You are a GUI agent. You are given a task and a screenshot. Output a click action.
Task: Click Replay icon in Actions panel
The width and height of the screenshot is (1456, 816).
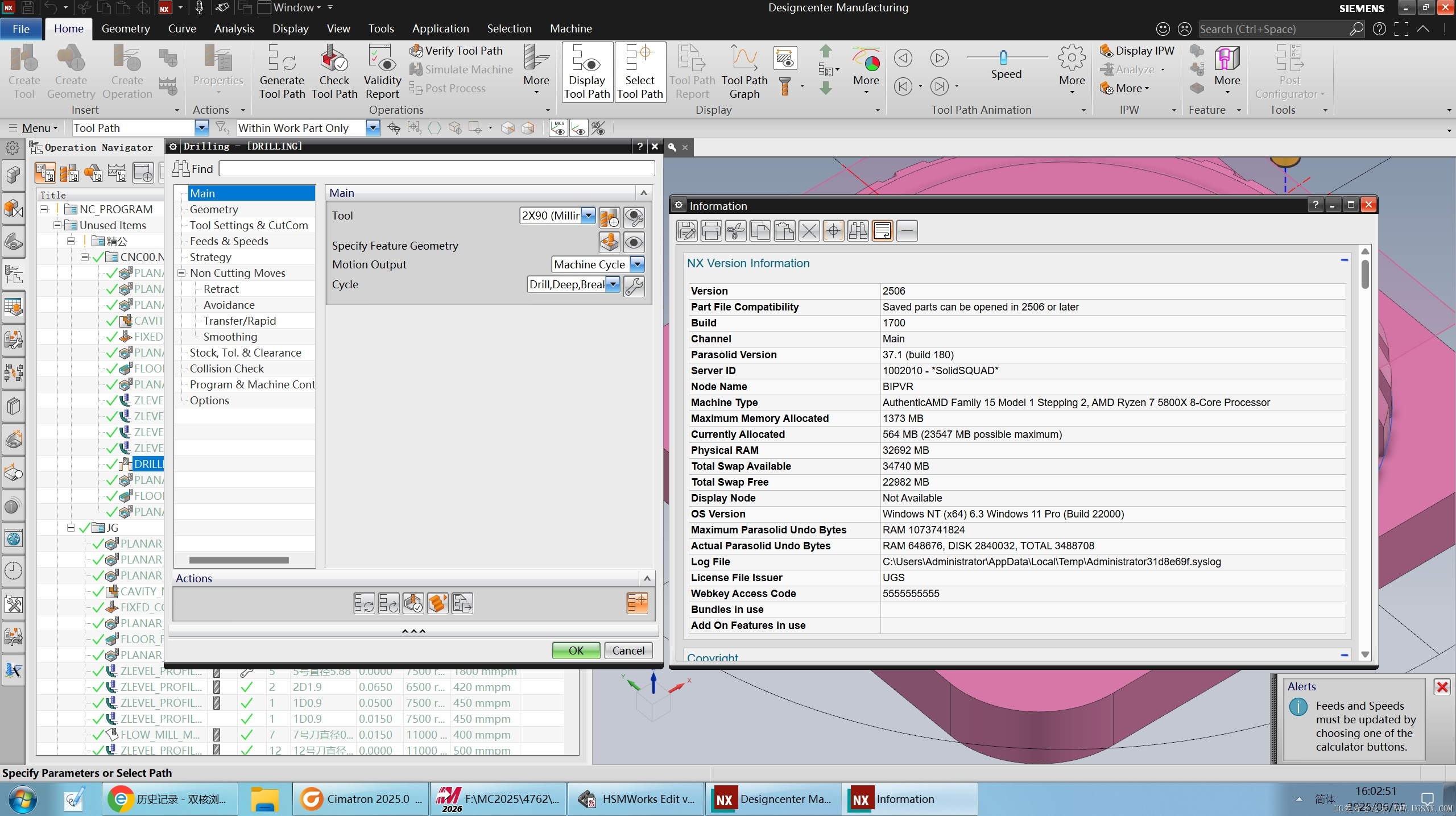click(388, 603)
